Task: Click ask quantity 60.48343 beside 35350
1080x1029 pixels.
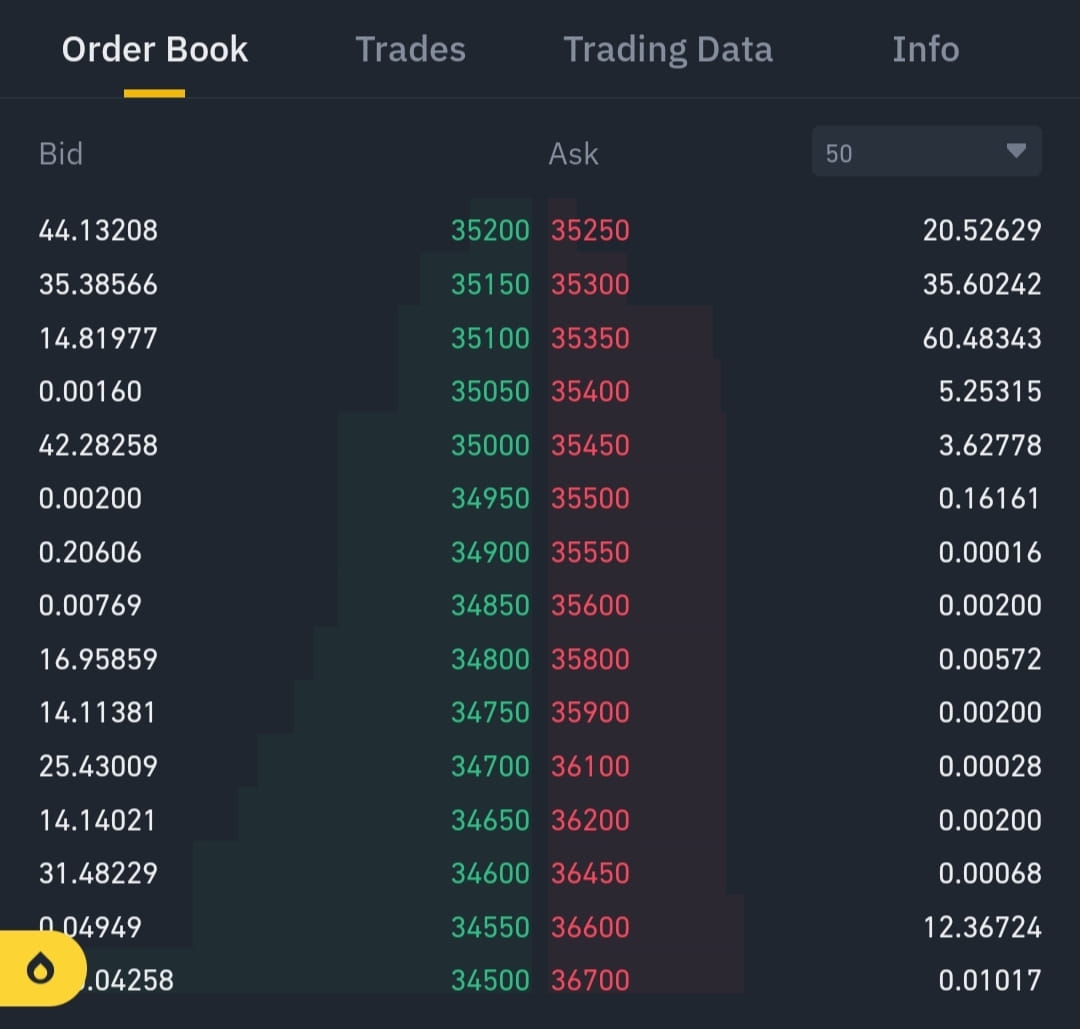Action: (x=981, y=338)
